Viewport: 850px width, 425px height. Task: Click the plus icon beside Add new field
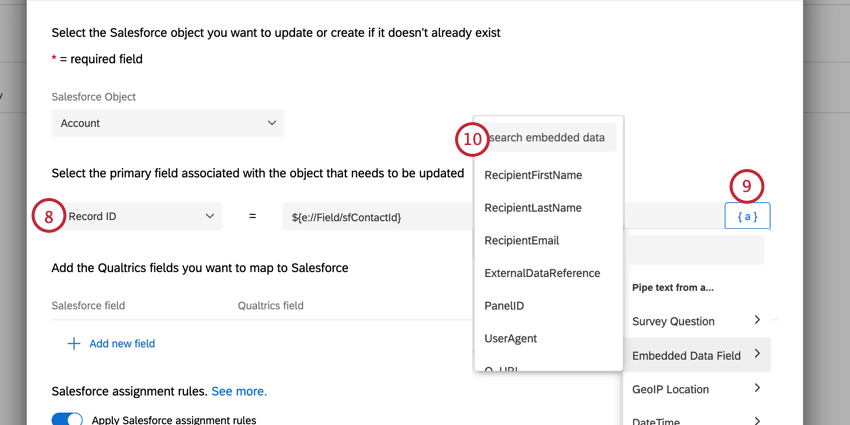73,343
